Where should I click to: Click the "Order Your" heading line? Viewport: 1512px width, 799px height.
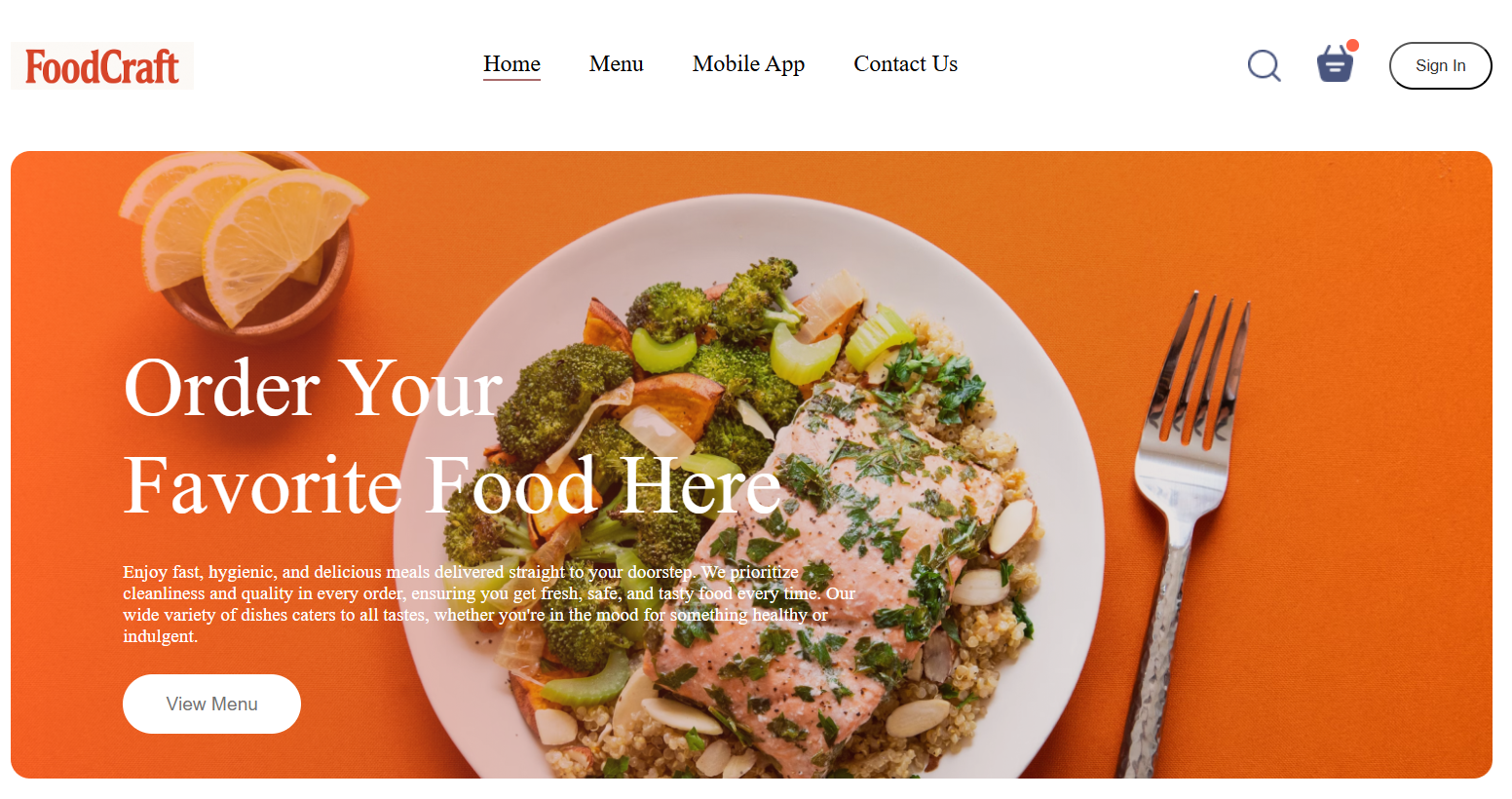314,388
